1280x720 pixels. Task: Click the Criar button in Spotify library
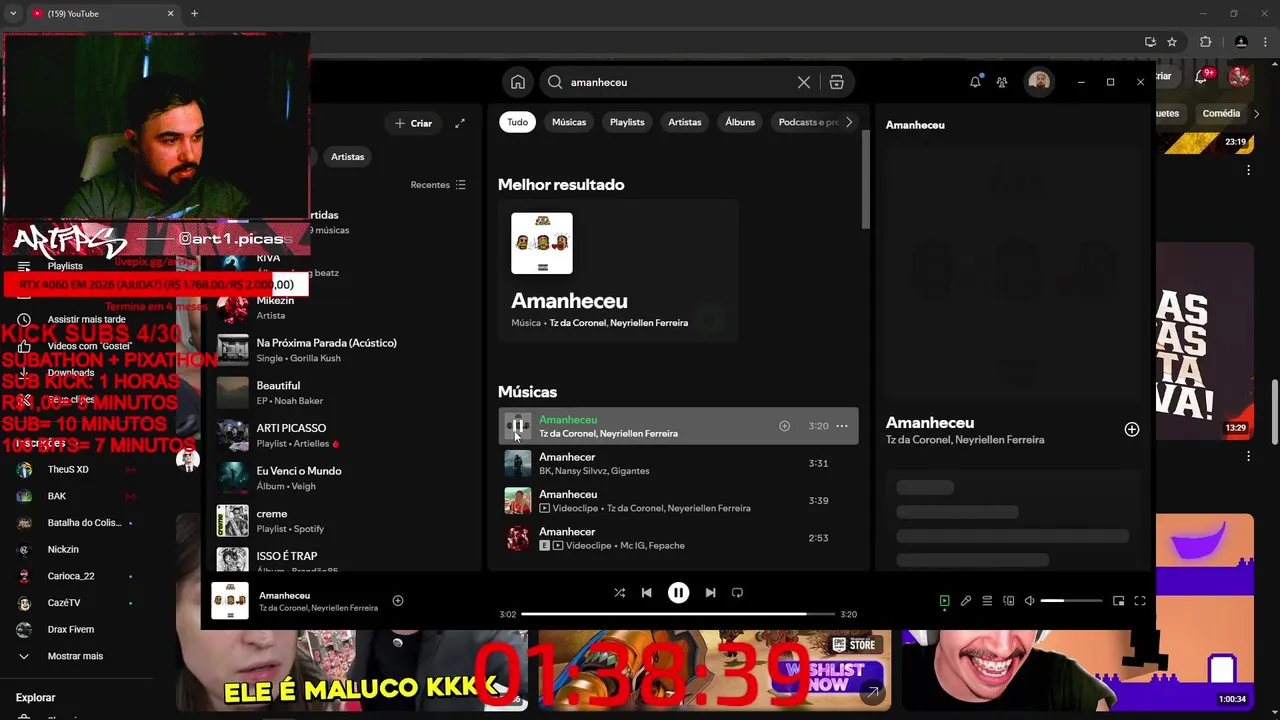(414, 123)
